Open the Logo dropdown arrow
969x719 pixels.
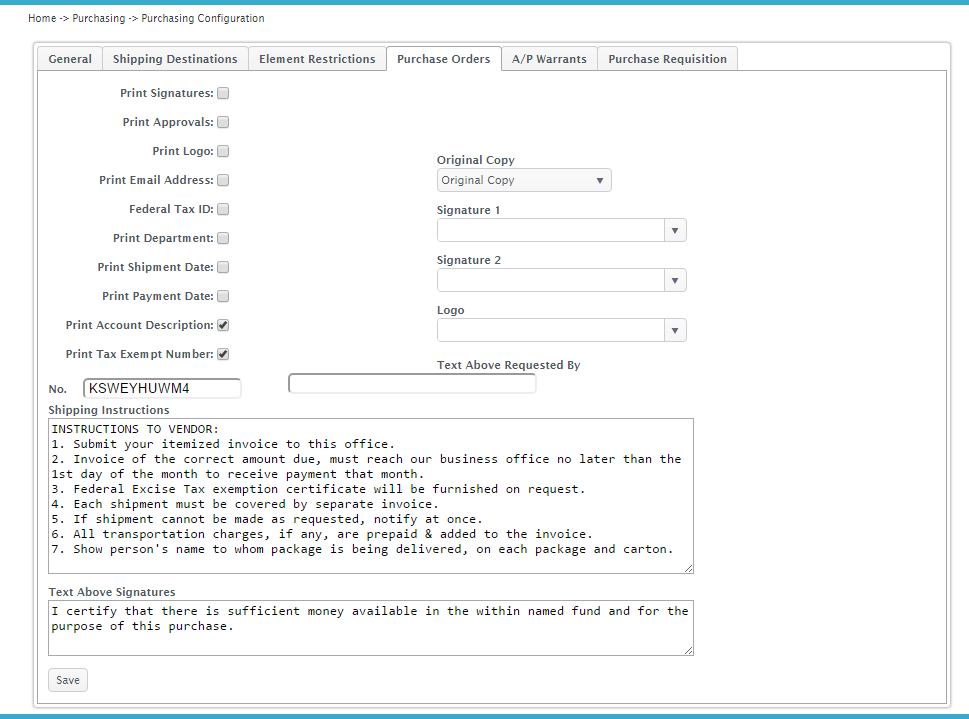coord(675,331)
